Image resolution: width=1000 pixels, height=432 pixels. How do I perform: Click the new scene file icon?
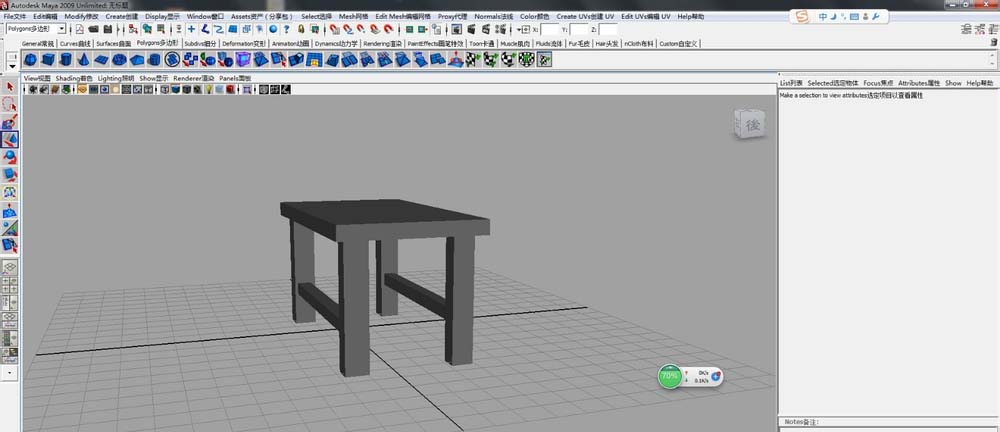coord(79,29)
